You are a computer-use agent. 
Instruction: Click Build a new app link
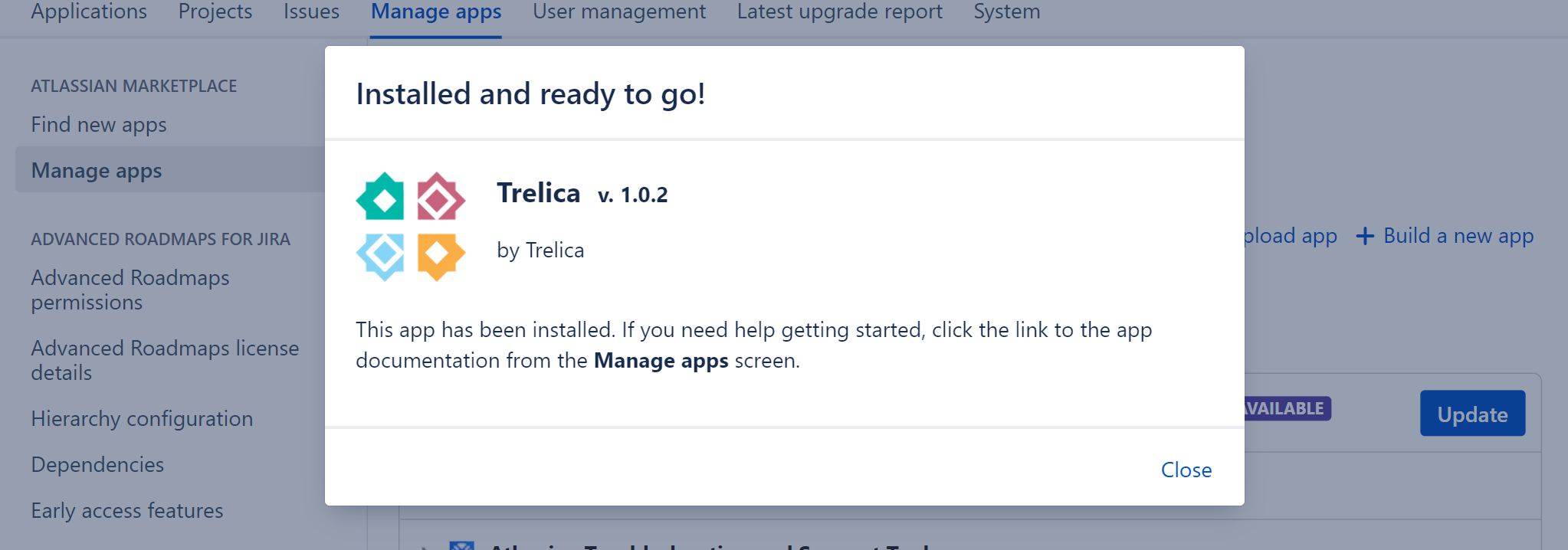click(x=1458, y=236)
